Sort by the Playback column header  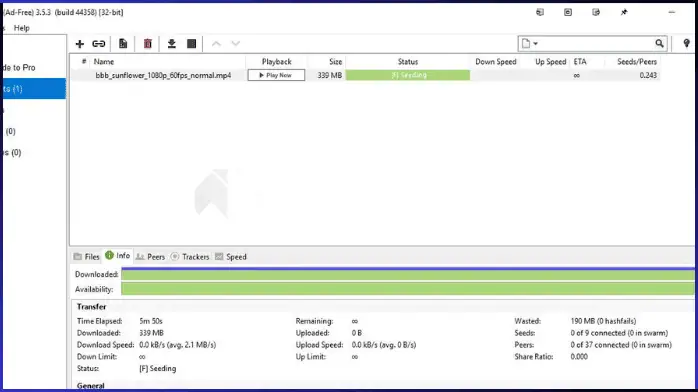pos(276,62)
